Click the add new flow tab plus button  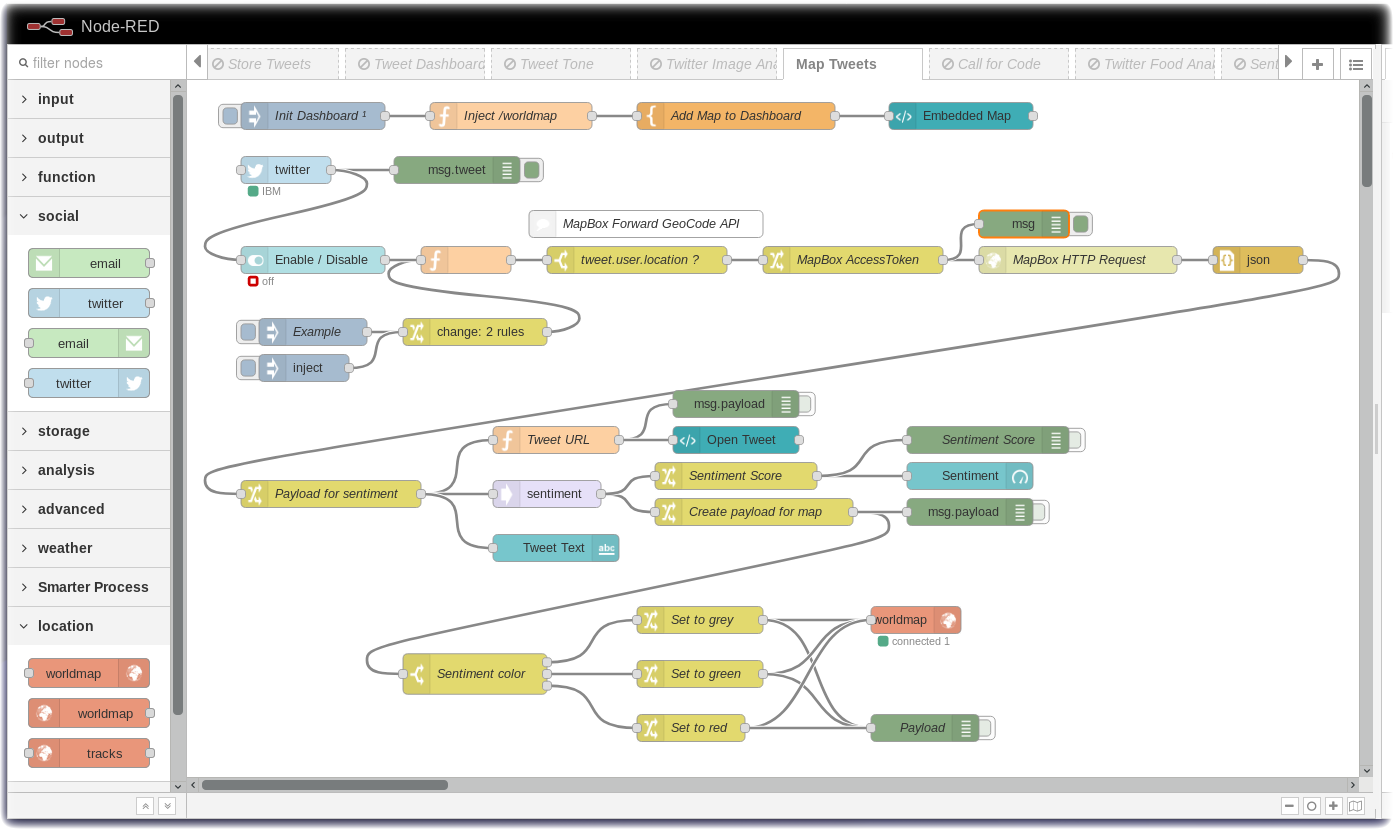point(1317,64)
